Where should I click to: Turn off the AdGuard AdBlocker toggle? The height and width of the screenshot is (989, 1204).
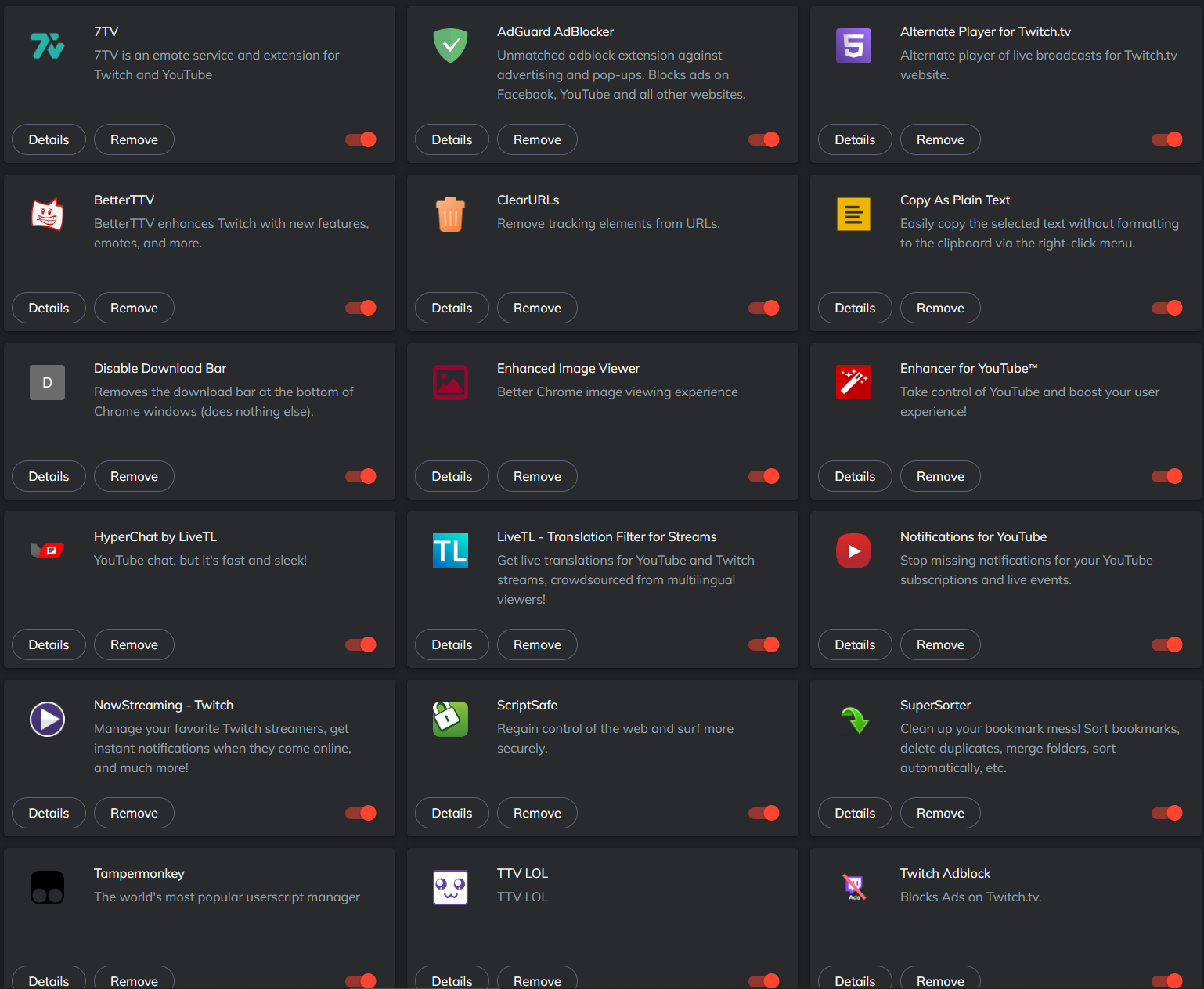[764, 139]
